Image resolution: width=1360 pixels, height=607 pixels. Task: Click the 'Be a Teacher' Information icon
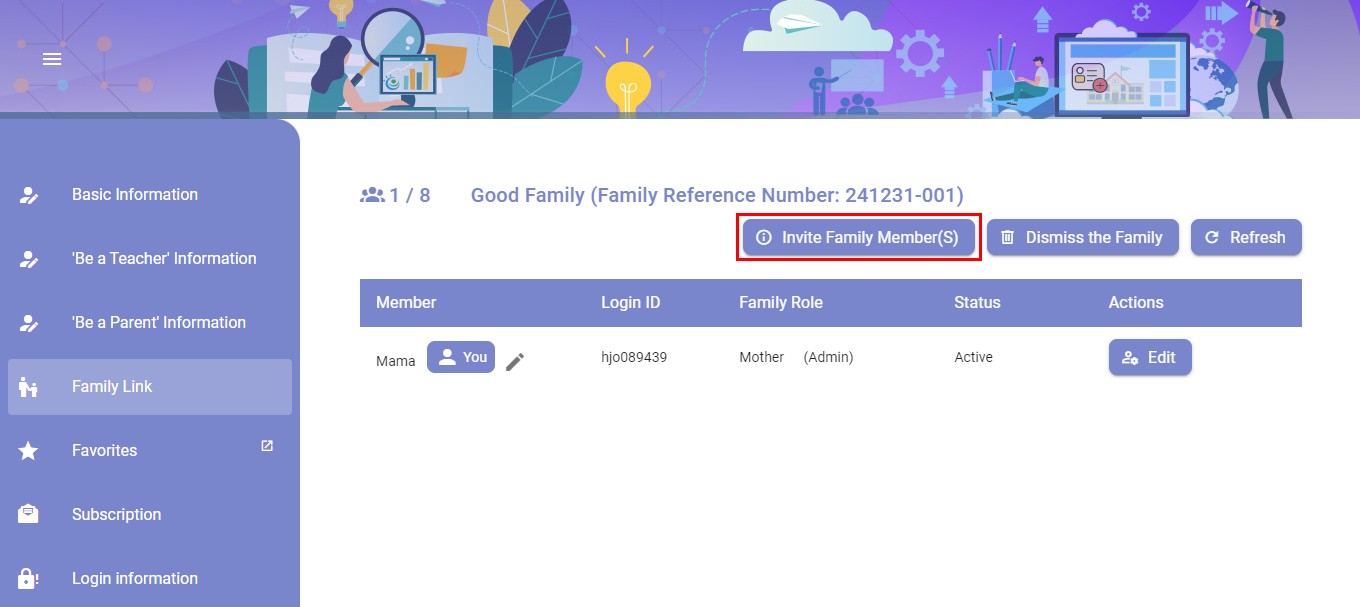point(29,259)
